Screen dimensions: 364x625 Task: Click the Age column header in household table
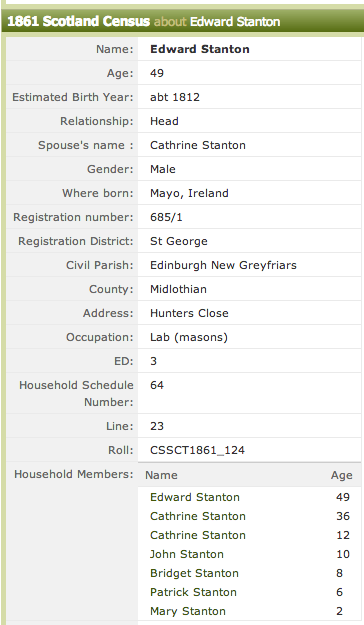point(342,476)
